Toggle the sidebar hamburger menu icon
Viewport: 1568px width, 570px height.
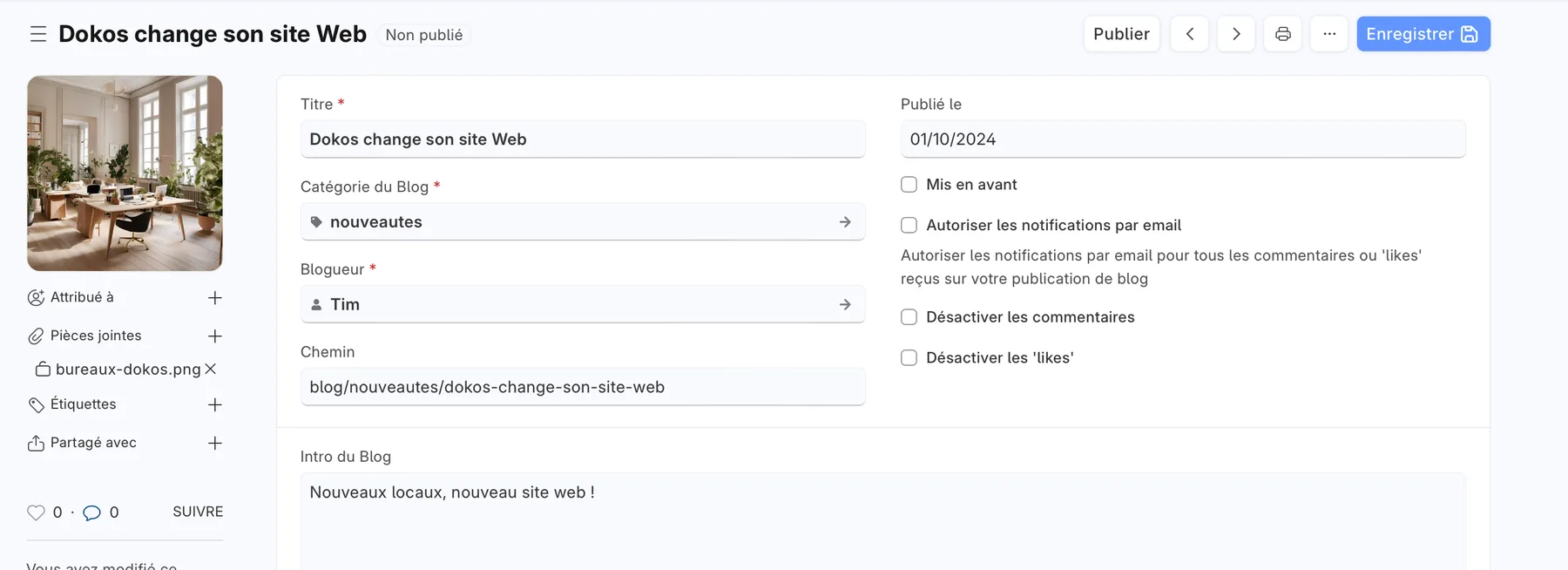(38, 34)
